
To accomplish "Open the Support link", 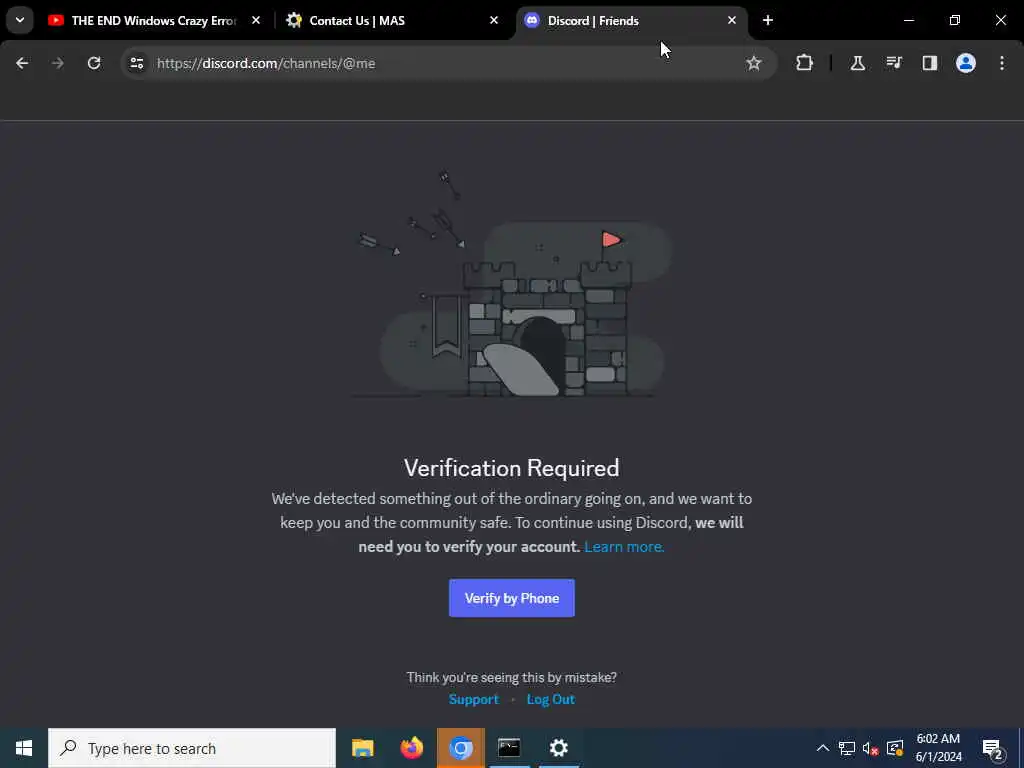I will point(473,699).
